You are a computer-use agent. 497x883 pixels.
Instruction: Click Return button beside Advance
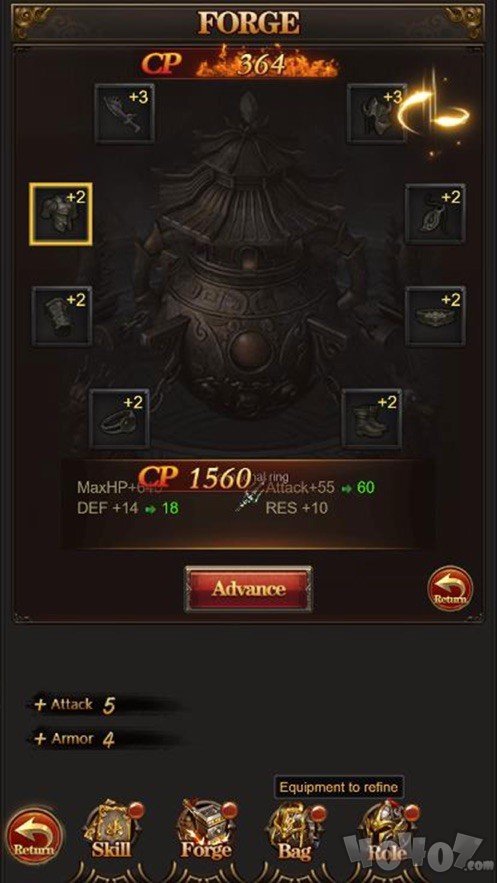[x=450, y=589]
